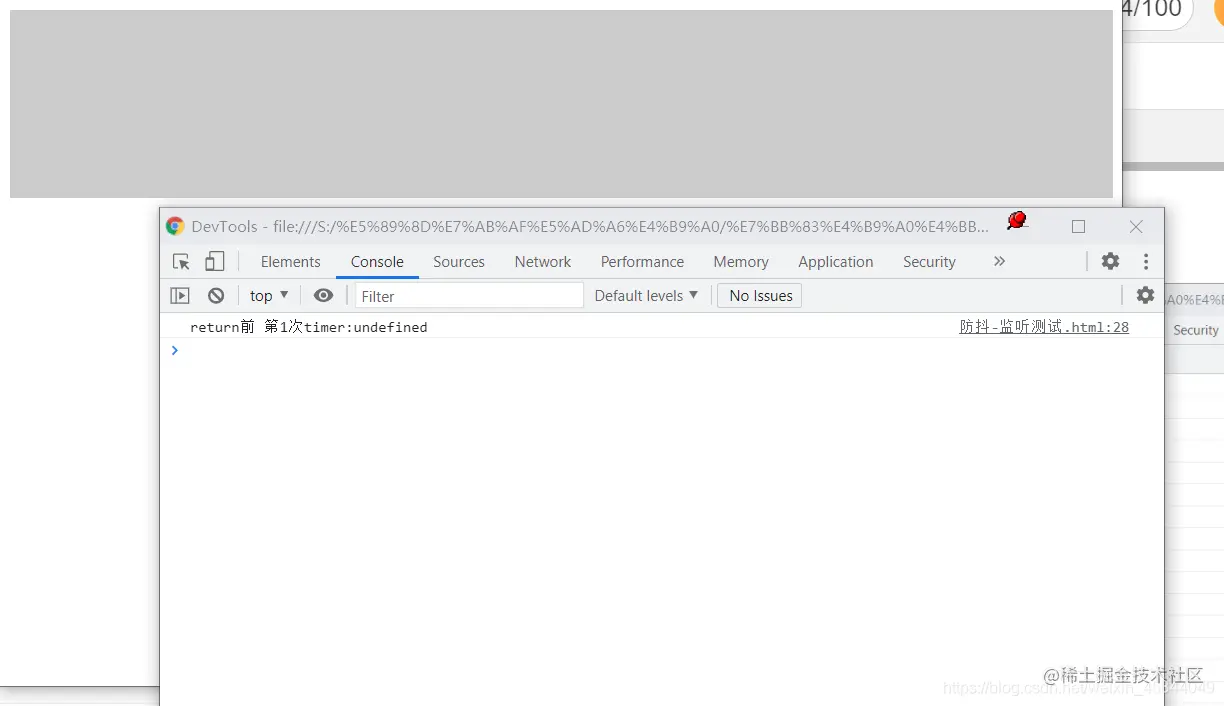
Task: Open the Default levels dropdown
Action: click(646, 296)
